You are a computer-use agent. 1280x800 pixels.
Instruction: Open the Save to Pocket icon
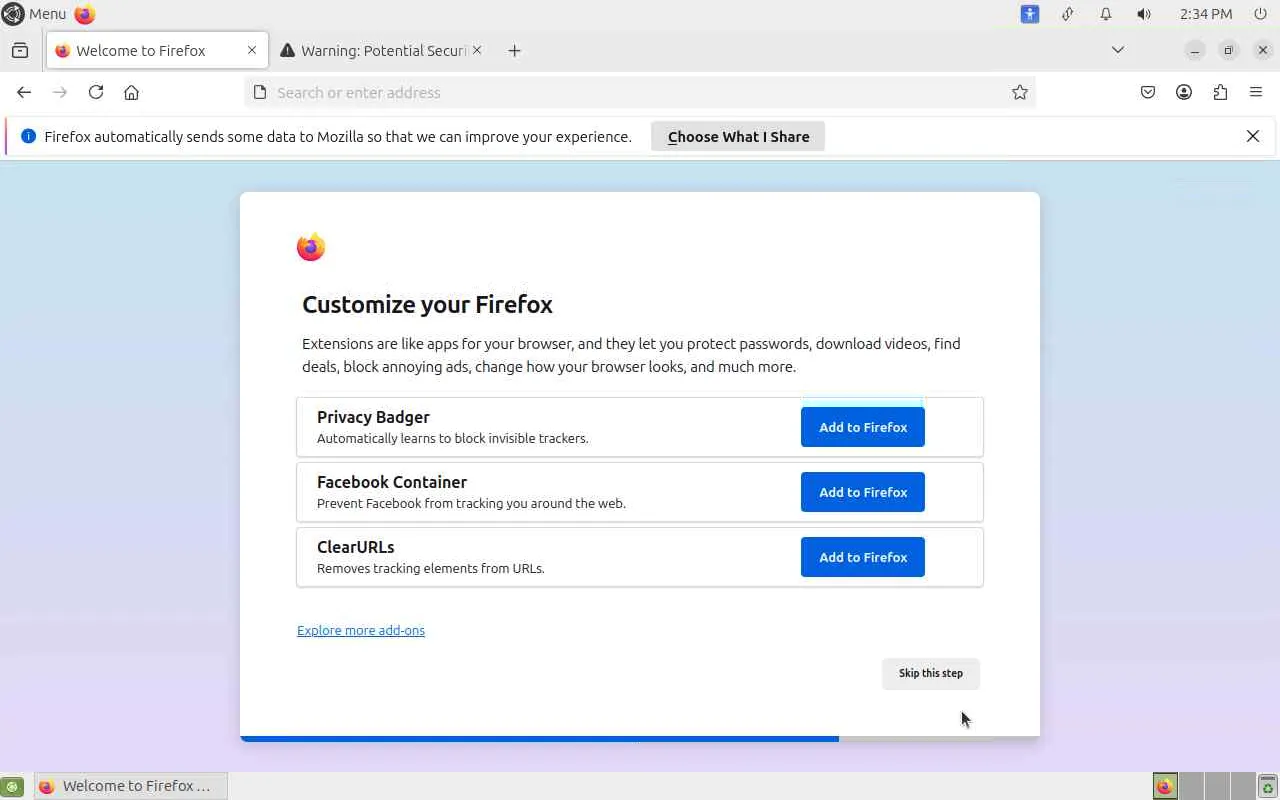[x=1148, y=92]
